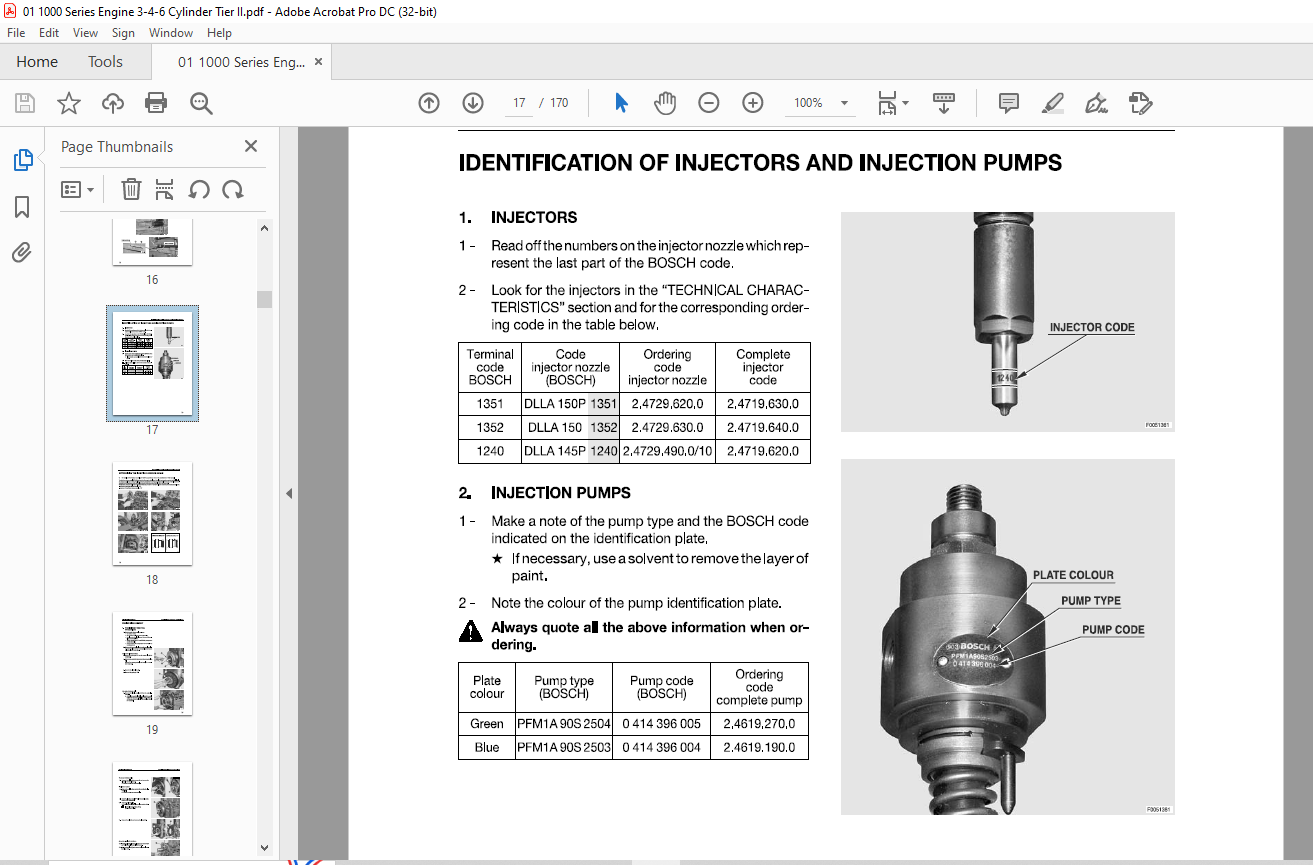Collapse the navigation pane arrow

[x=289, y=493]
